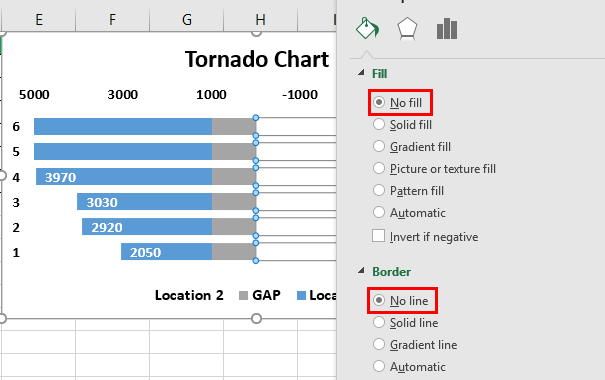
Task: Click the 2050 data label
Action: 145,253
